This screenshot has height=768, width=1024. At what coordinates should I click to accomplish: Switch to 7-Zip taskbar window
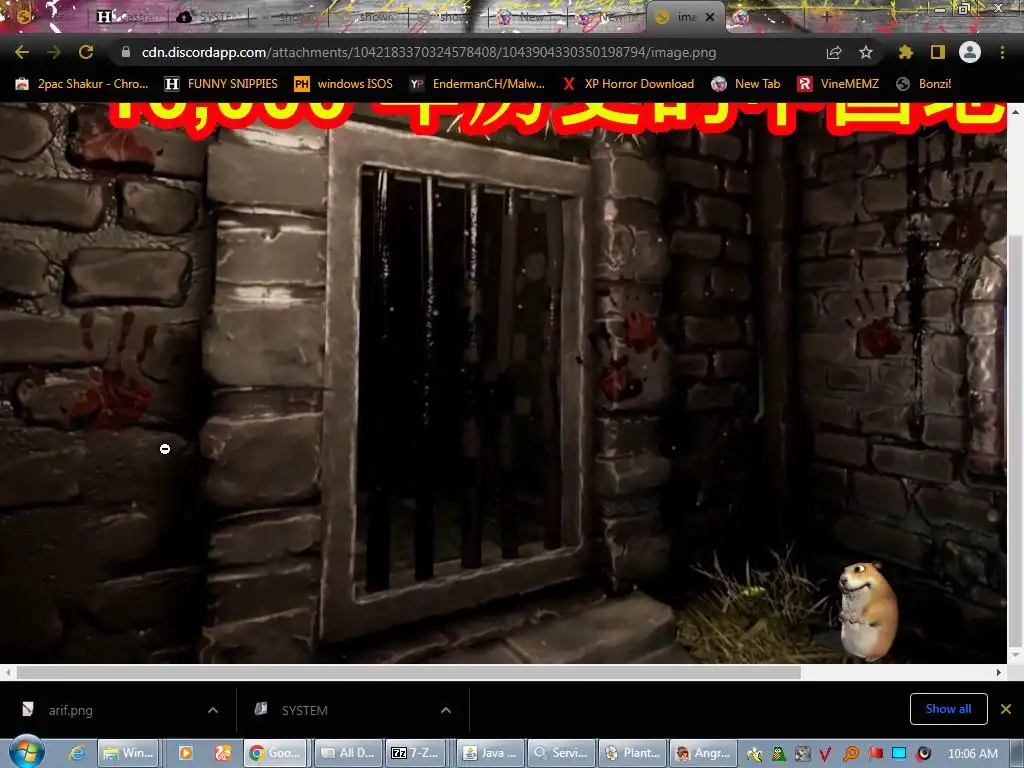click(417, 753)
